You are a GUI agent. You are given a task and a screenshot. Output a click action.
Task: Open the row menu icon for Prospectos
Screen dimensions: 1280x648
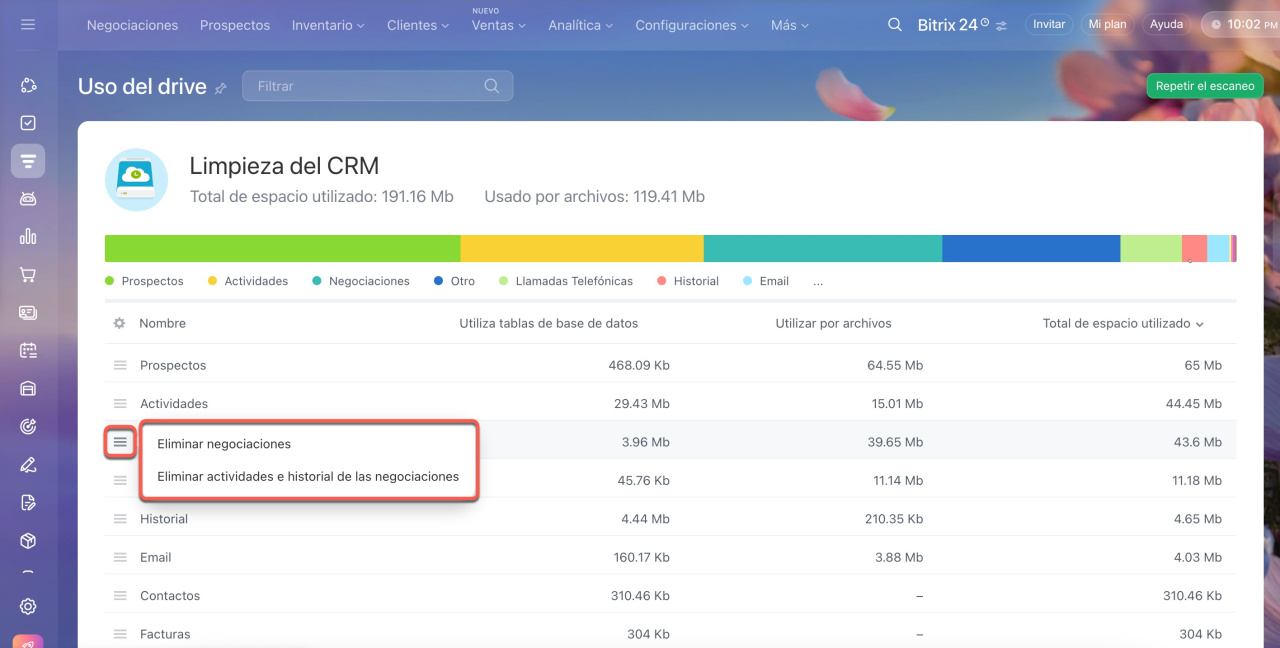[x=120, y=366]
